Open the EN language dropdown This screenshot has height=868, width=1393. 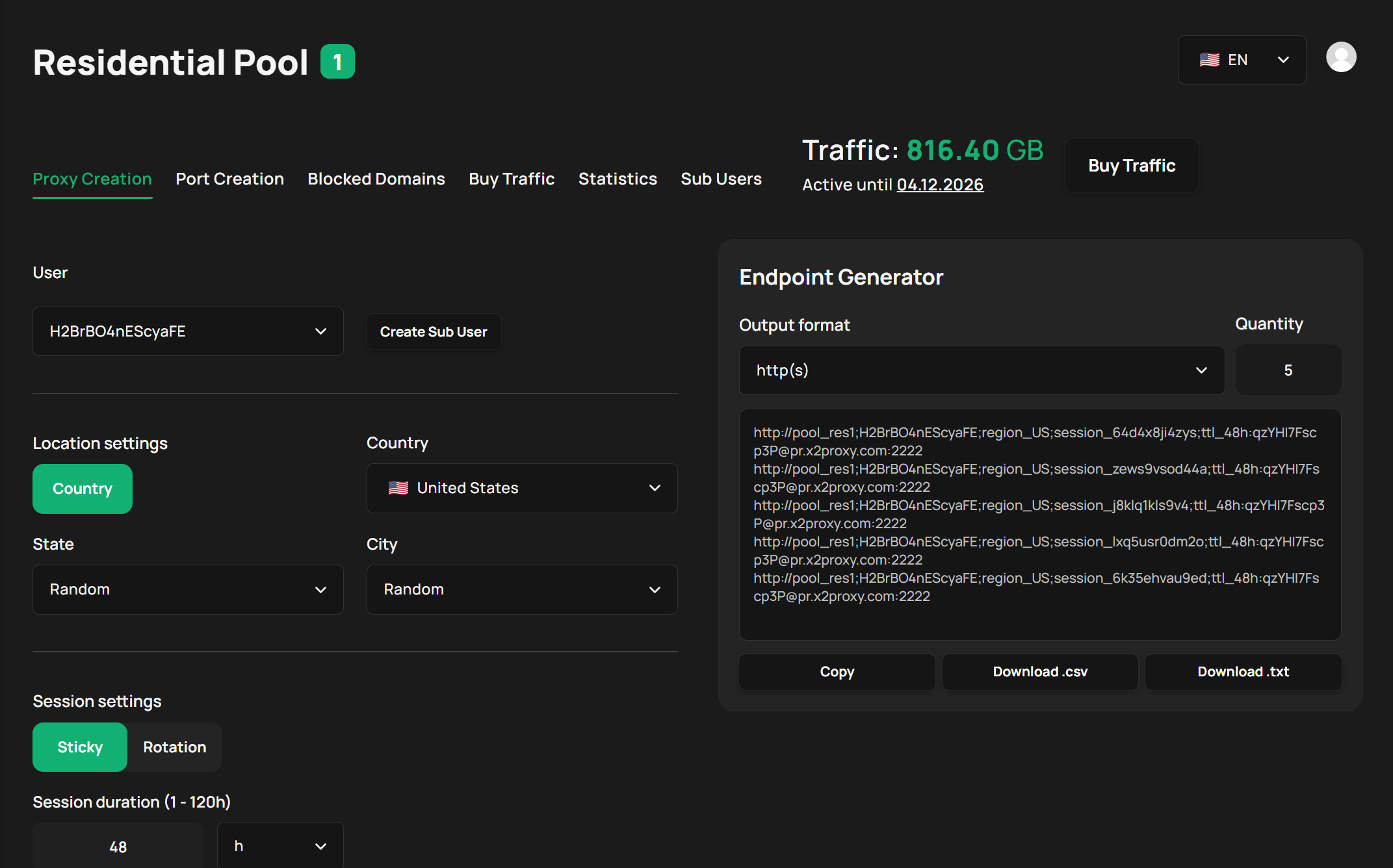coord(1242,60)
